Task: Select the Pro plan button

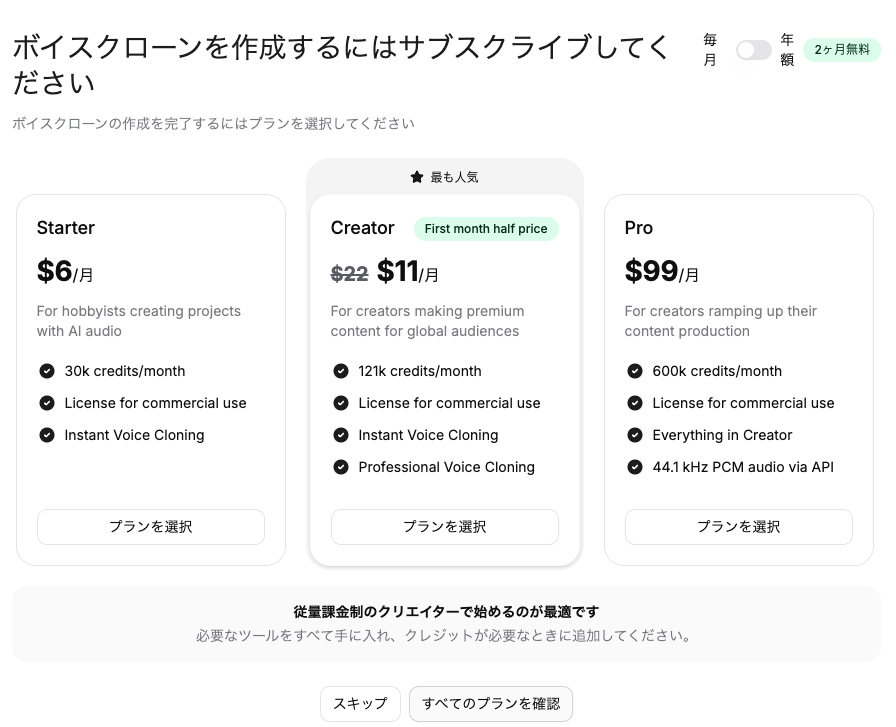Action: point(738,527)
